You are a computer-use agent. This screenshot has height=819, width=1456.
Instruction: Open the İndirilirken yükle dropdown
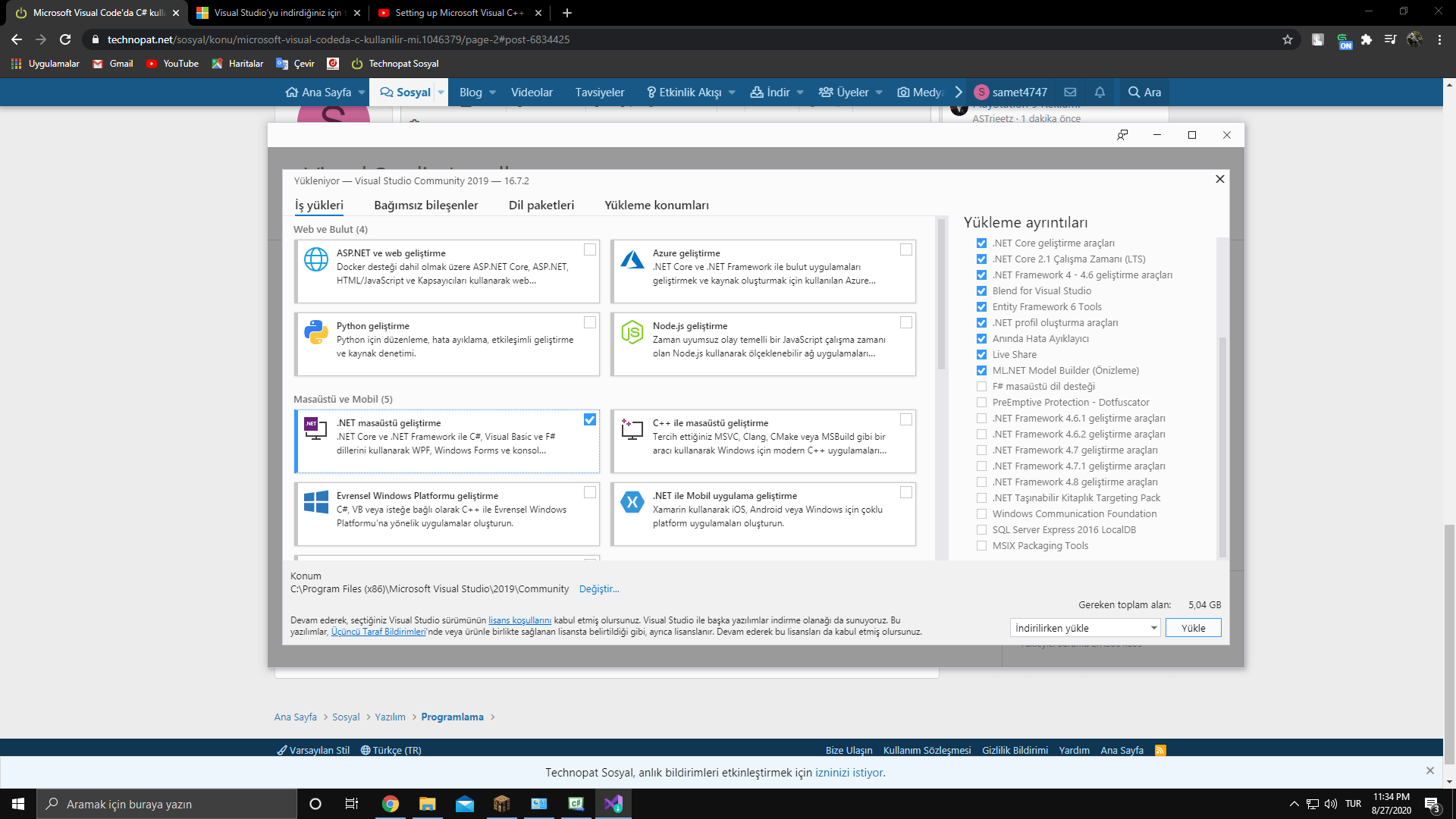point(1085,628)
